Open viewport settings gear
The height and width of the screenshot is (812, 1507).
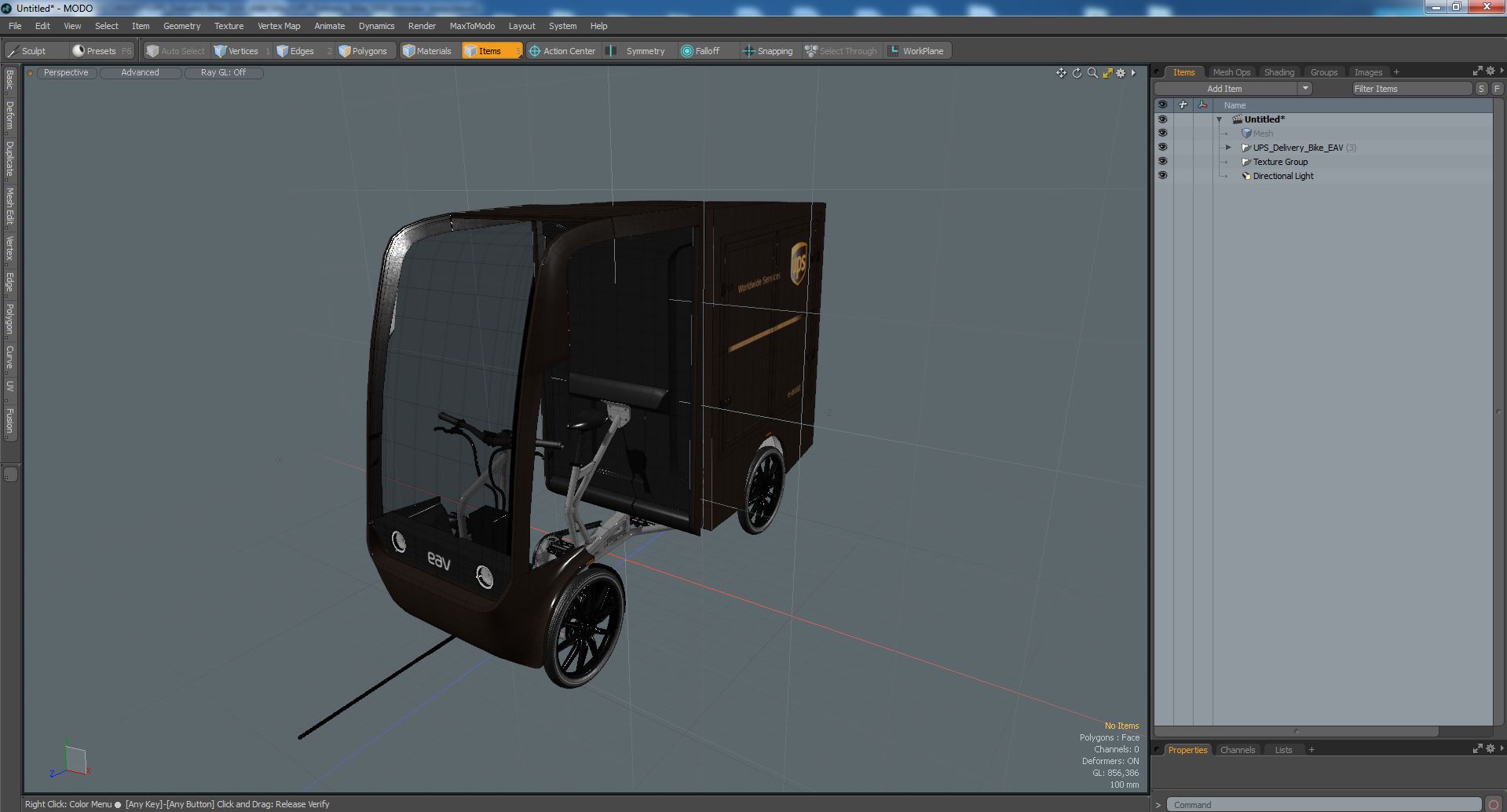point(1121,73)
